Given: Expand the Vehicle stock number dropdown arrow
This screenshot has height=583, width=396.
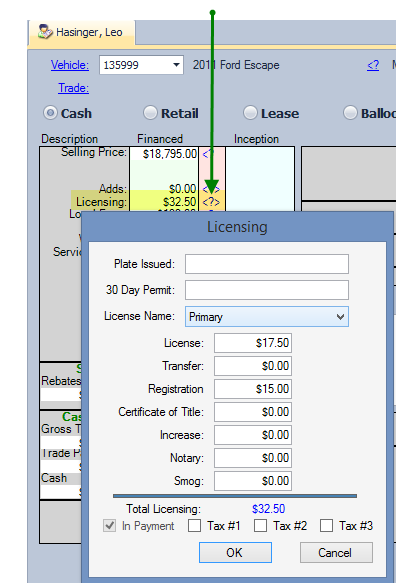Looking at the screenshot, I should point(176,65).
